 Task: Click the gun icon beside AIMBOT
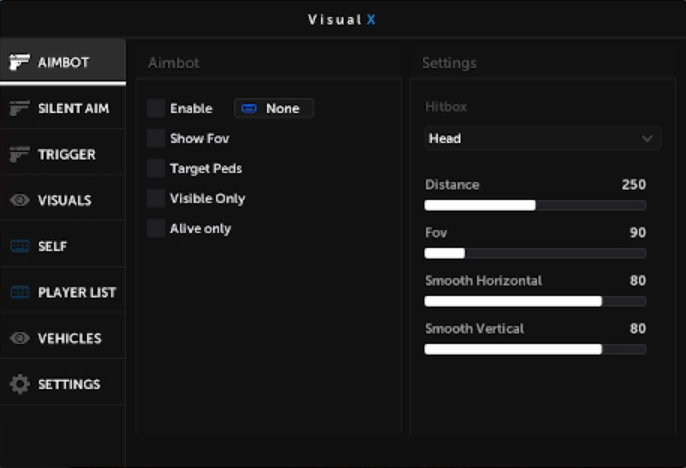(20, 62)
